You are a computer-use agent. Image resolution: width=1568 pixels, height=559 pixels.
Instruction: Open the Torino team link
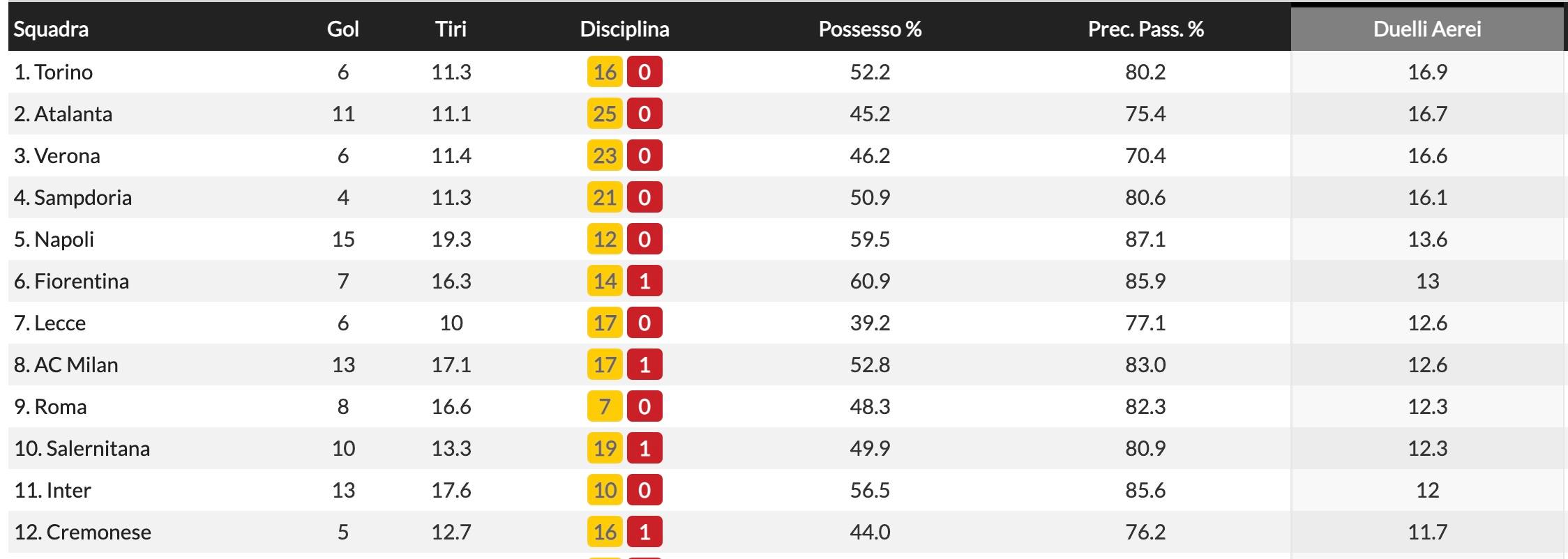coord(63,72)
